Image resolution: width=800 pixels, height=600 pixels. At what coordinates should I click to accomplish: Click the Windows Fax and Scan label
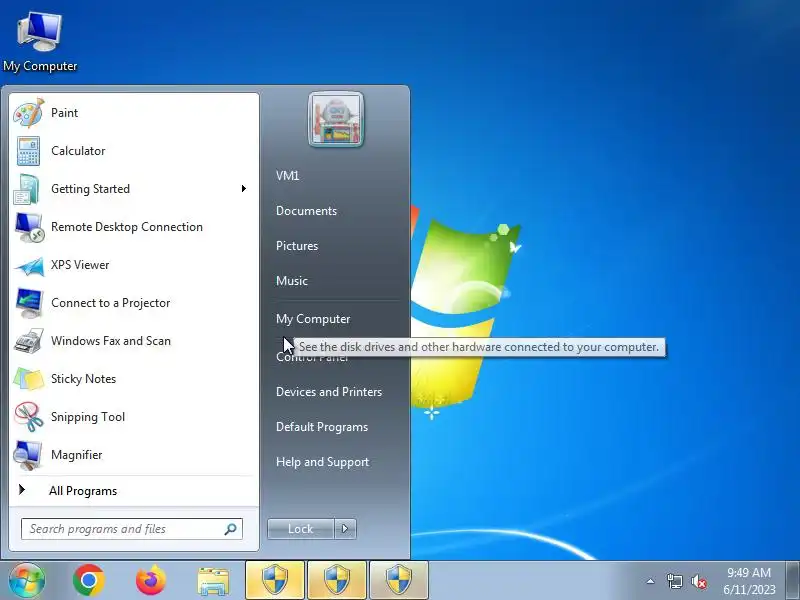click(111, 341)
